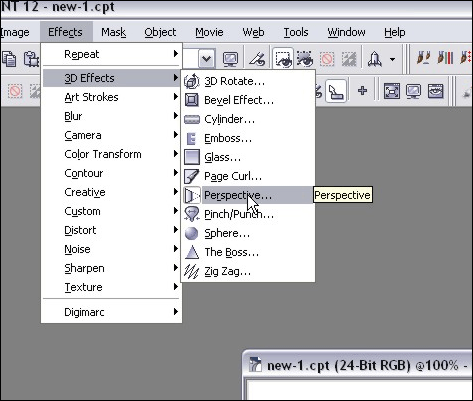The height and width of the screenshot is (401, 473).
Task: Open the Window menu
Action: [346, 32]
